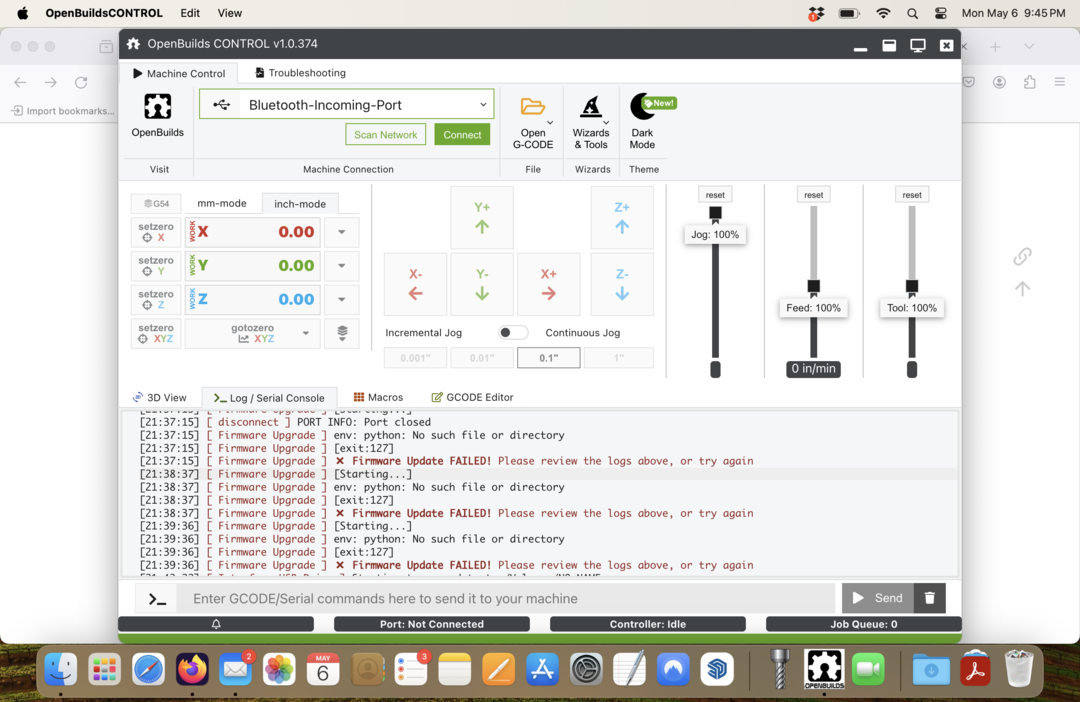This screenshot has width=1080, height=702.
Task: Click Job Queue: 0 status
Action: coord(864,624)
